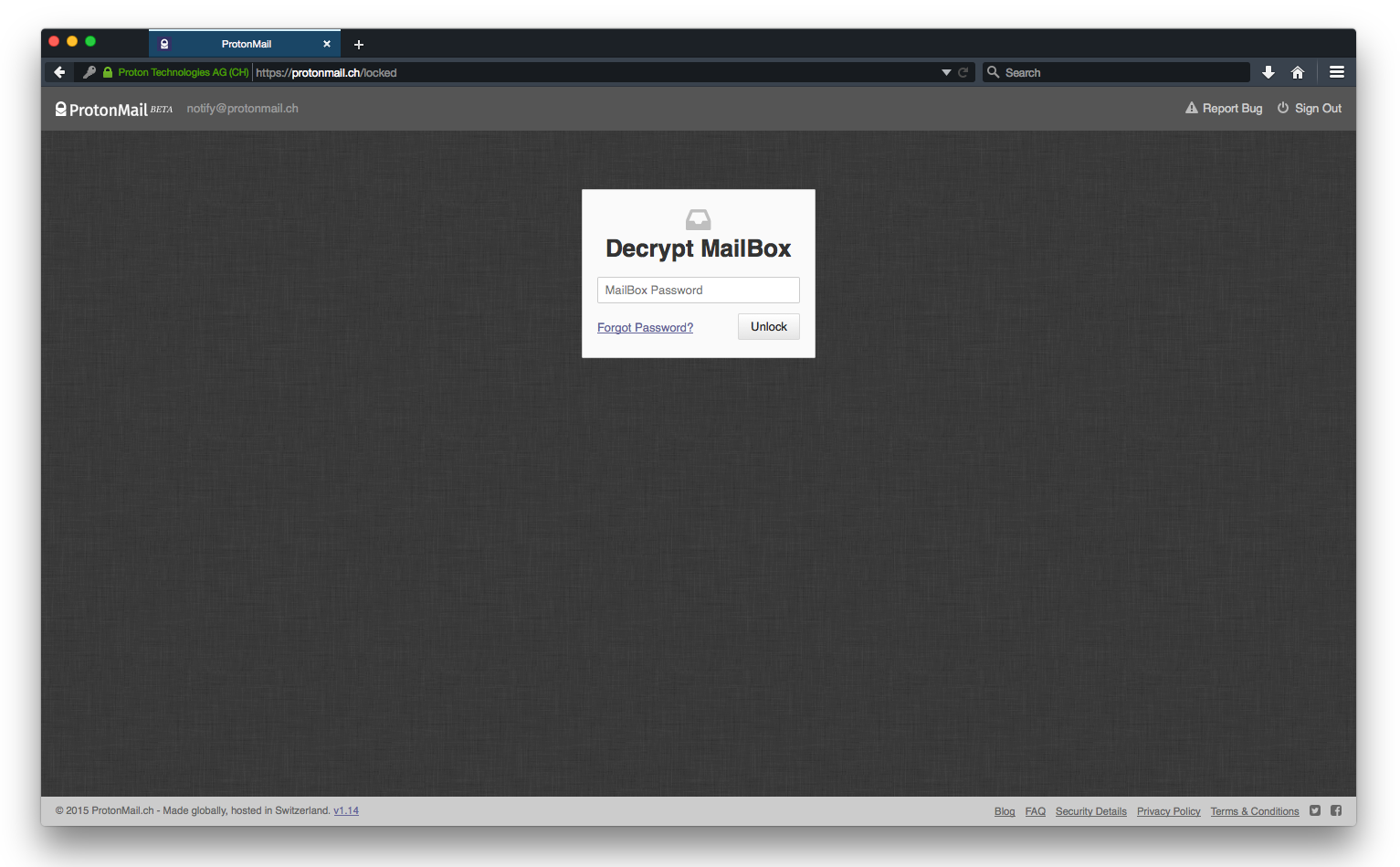Image resolution: width=1400 pixels, height=867 pixels.
Task: Click the ProtonMail logo in header
Action: 101,109
